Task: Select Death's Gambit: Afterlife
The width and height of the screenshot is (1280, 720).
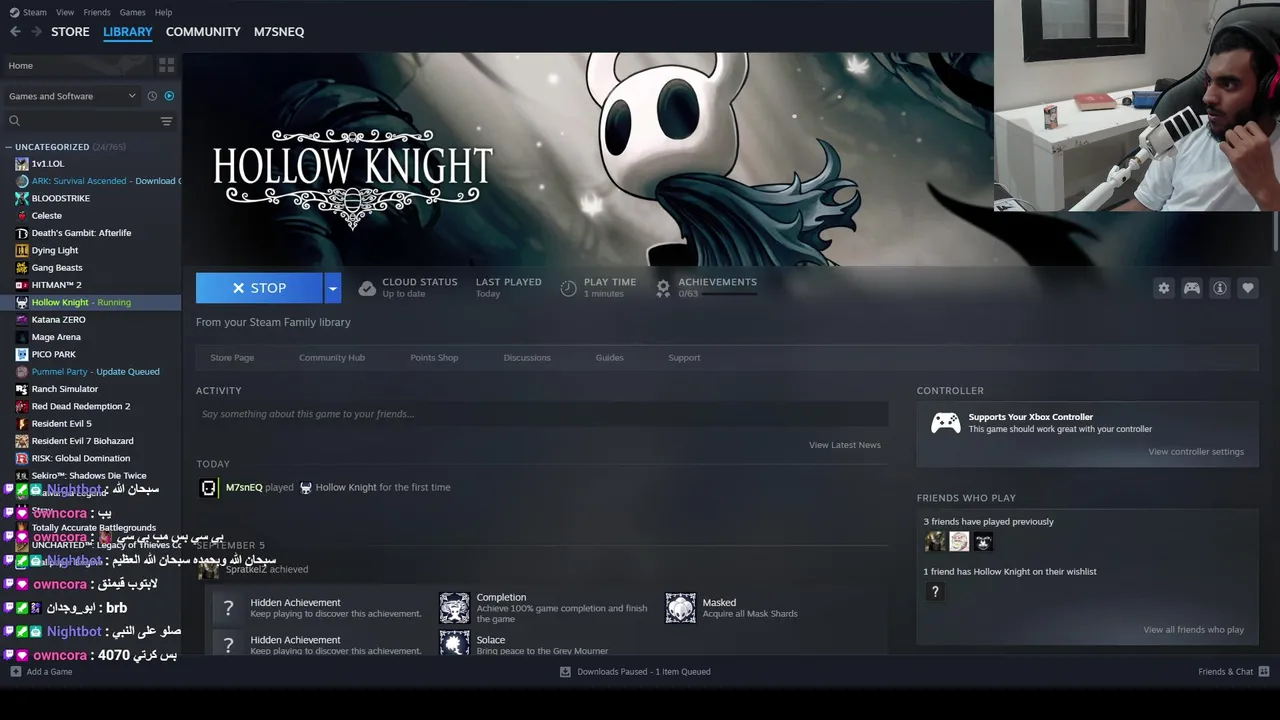Action: [x=81, y=233]
